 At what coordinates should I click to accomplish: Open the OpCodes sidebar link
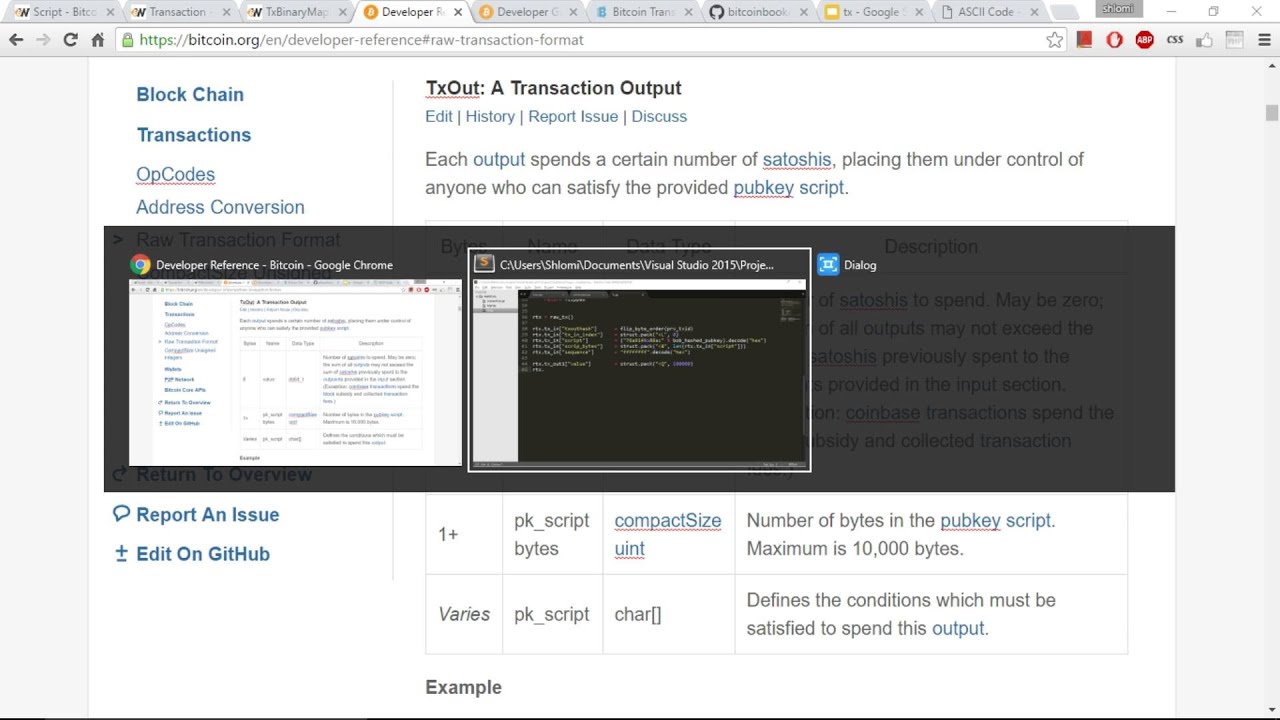(x=175, y=174)
